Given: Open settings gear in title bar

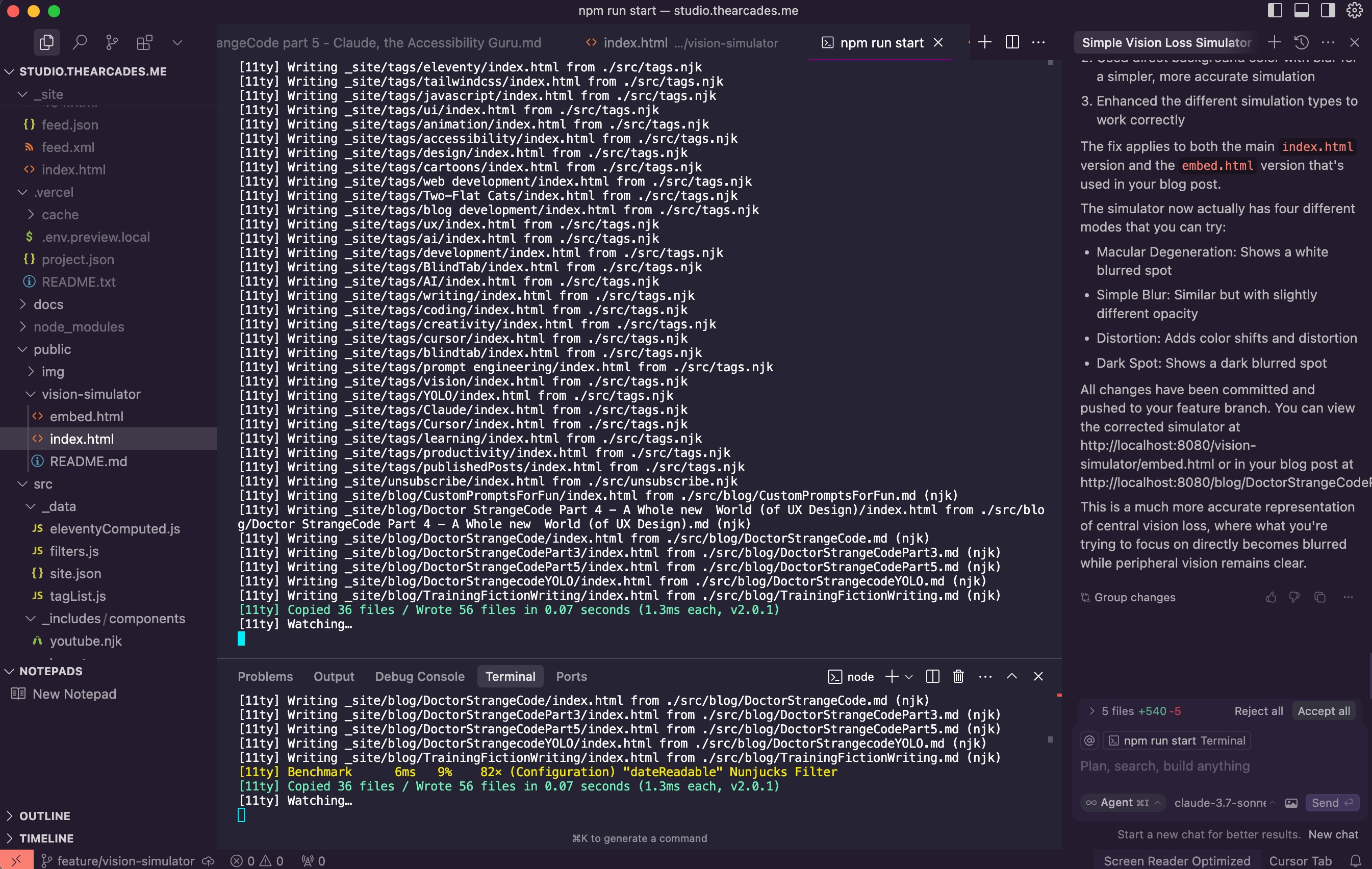Looking at the screenshot, I should [1354, 11].
